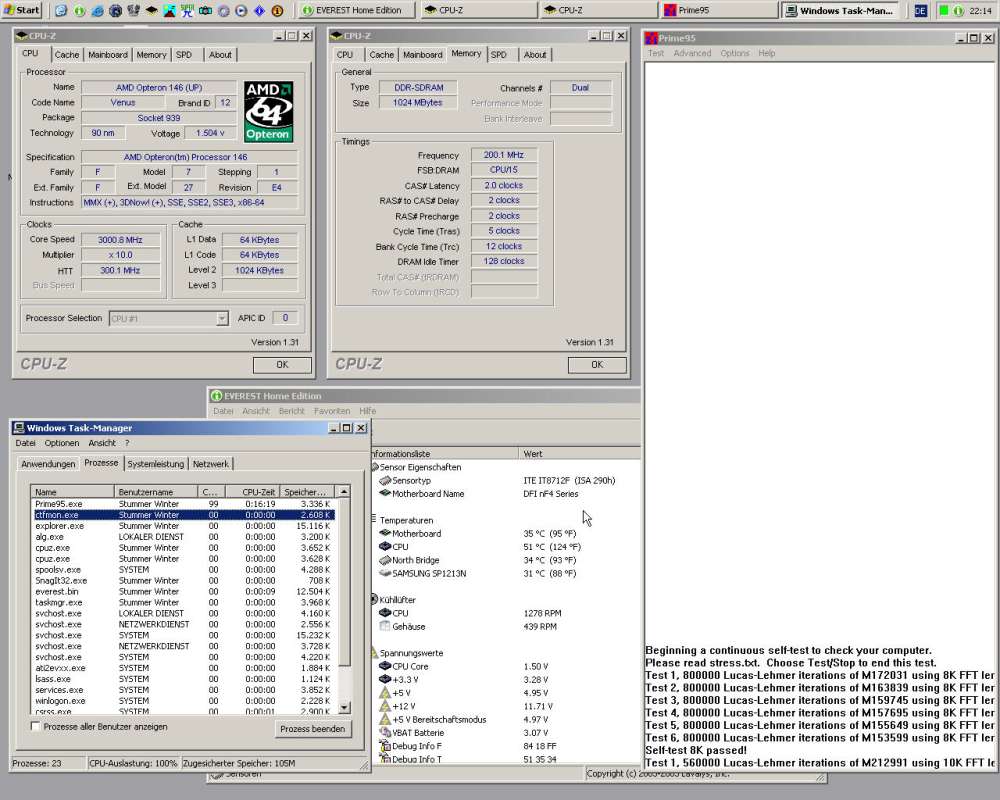Click the Kühllüfter group header in EVEREST
The height and width of the screenshot is (800, 1000).
(397, 600)
